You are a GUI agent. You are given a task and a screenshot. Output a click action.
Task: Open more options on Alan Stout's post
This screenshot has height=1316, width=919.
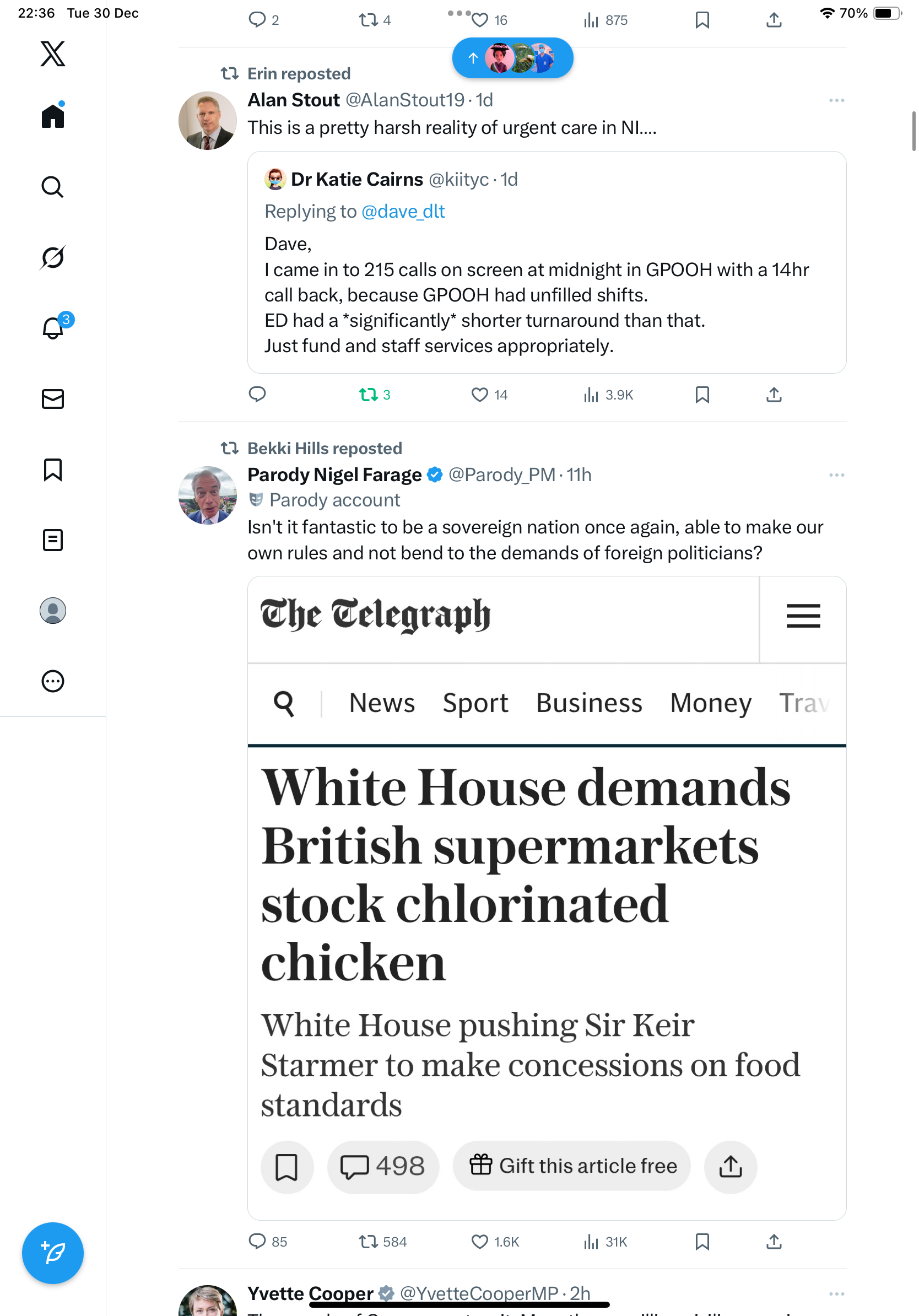(x=836, y=101)
